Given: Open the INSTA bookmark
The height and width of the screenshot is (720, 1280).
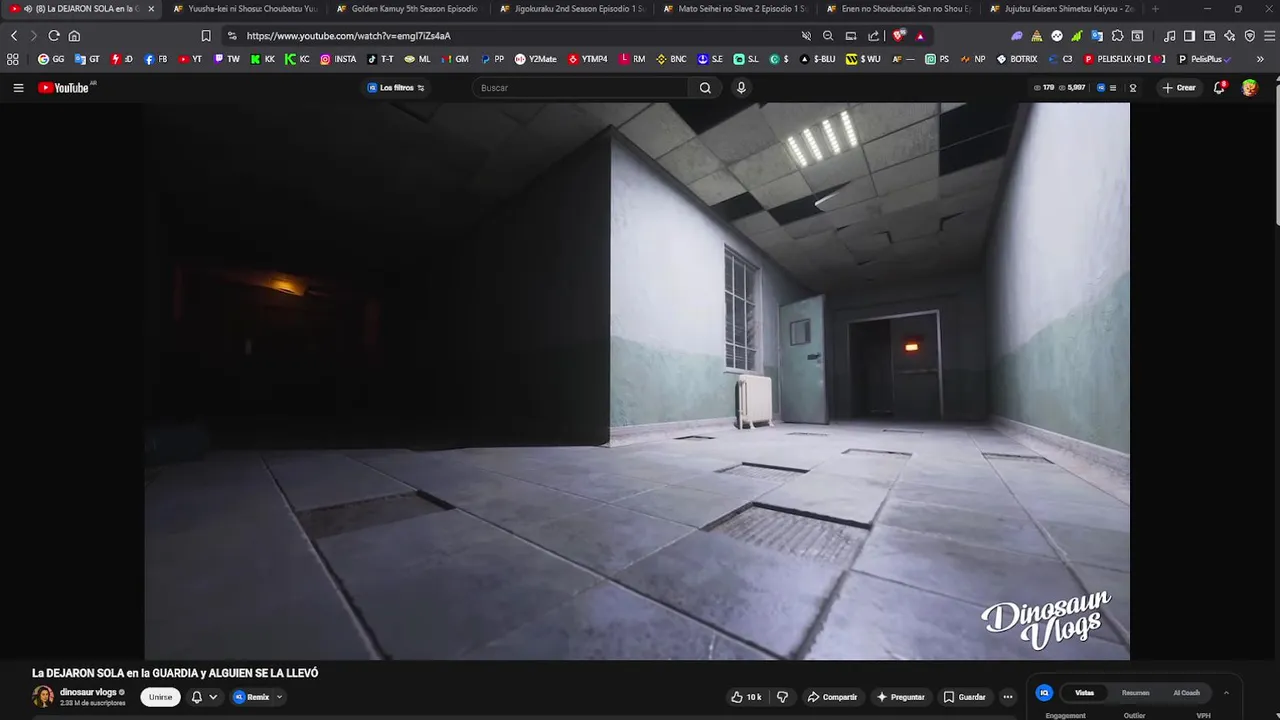Looking at the screenshot, I should 338,59.
